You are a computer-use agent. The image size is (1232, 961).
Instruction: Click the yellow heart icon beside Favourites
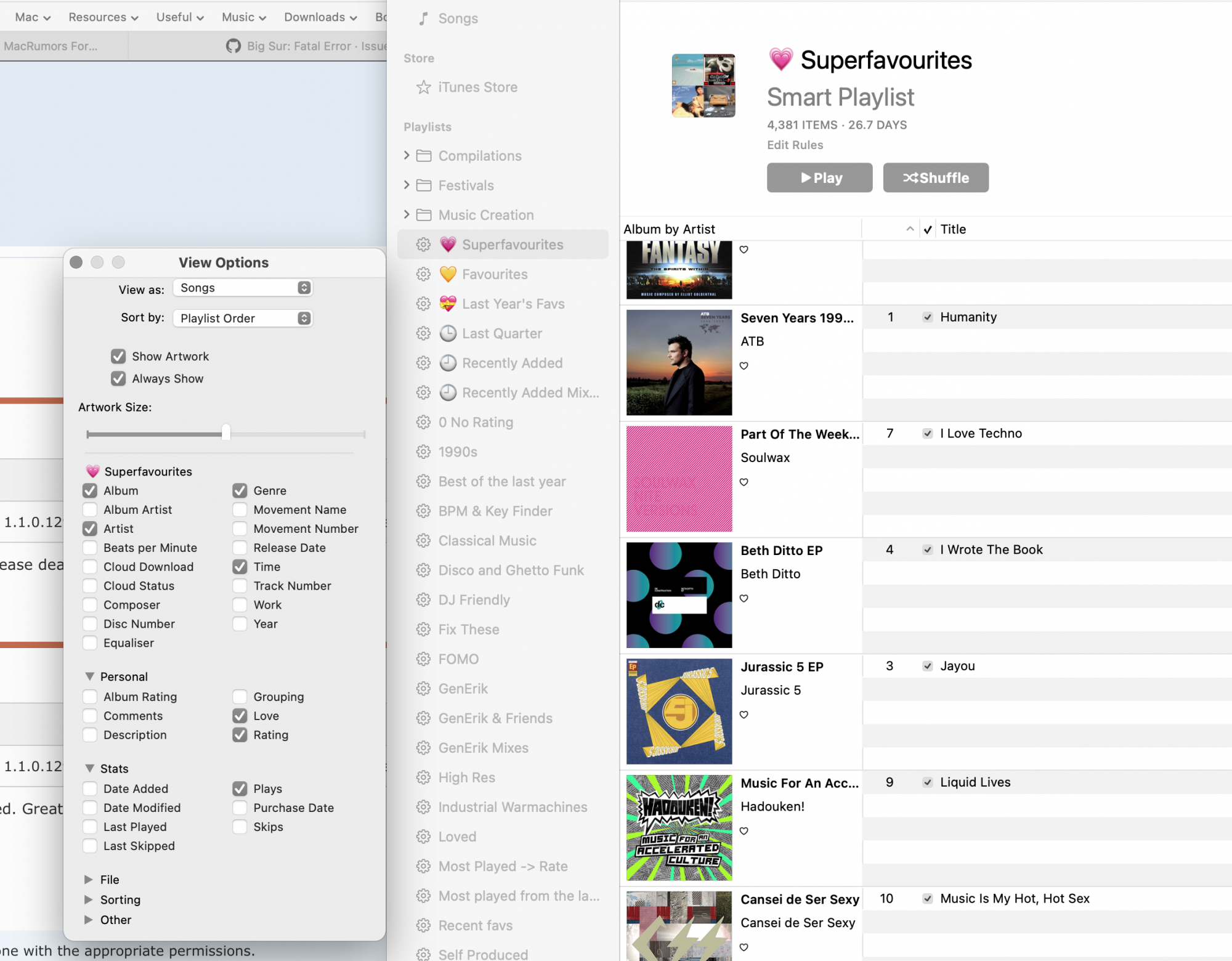(448, 274)
